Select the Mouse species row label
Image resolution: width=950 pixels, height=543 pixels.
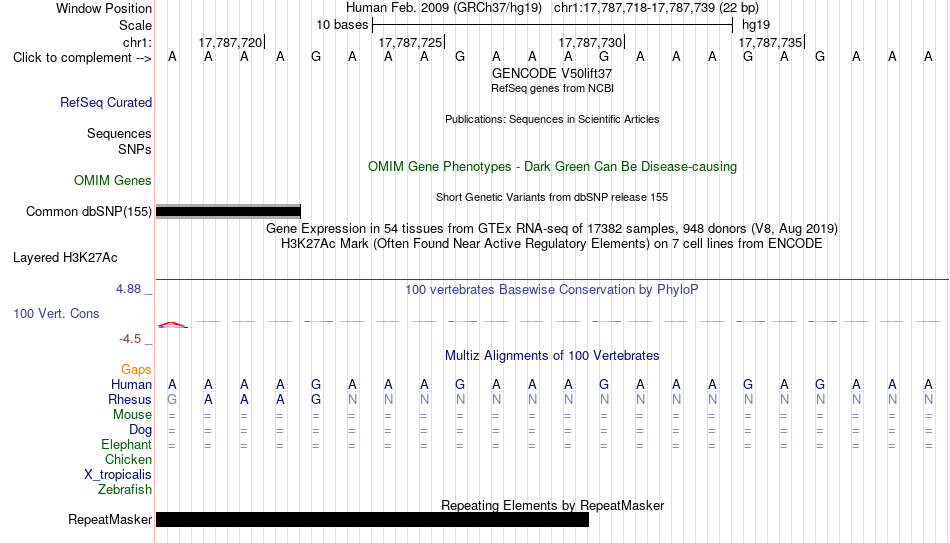[132, 415]
